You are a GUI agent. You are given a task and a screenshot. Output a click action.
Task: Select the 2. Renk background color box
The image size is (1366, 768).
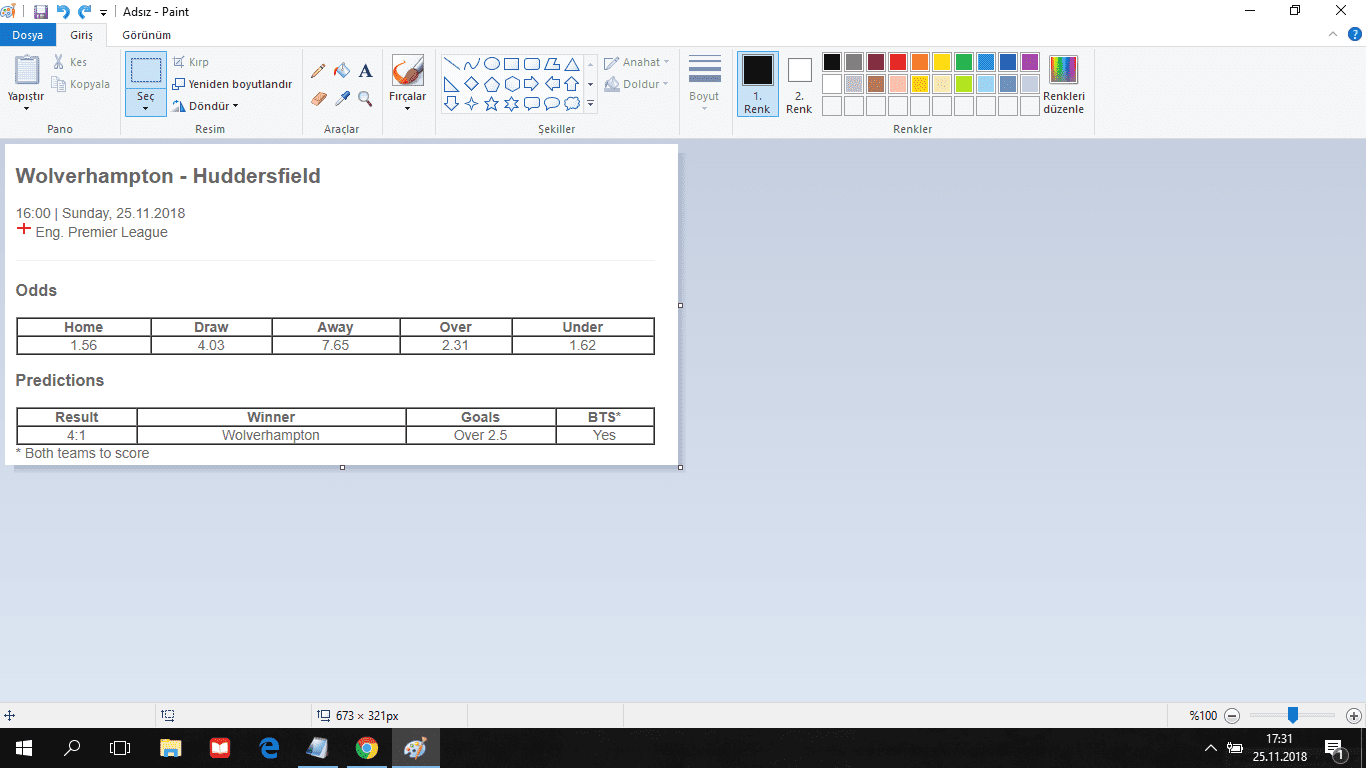point(799,84)
